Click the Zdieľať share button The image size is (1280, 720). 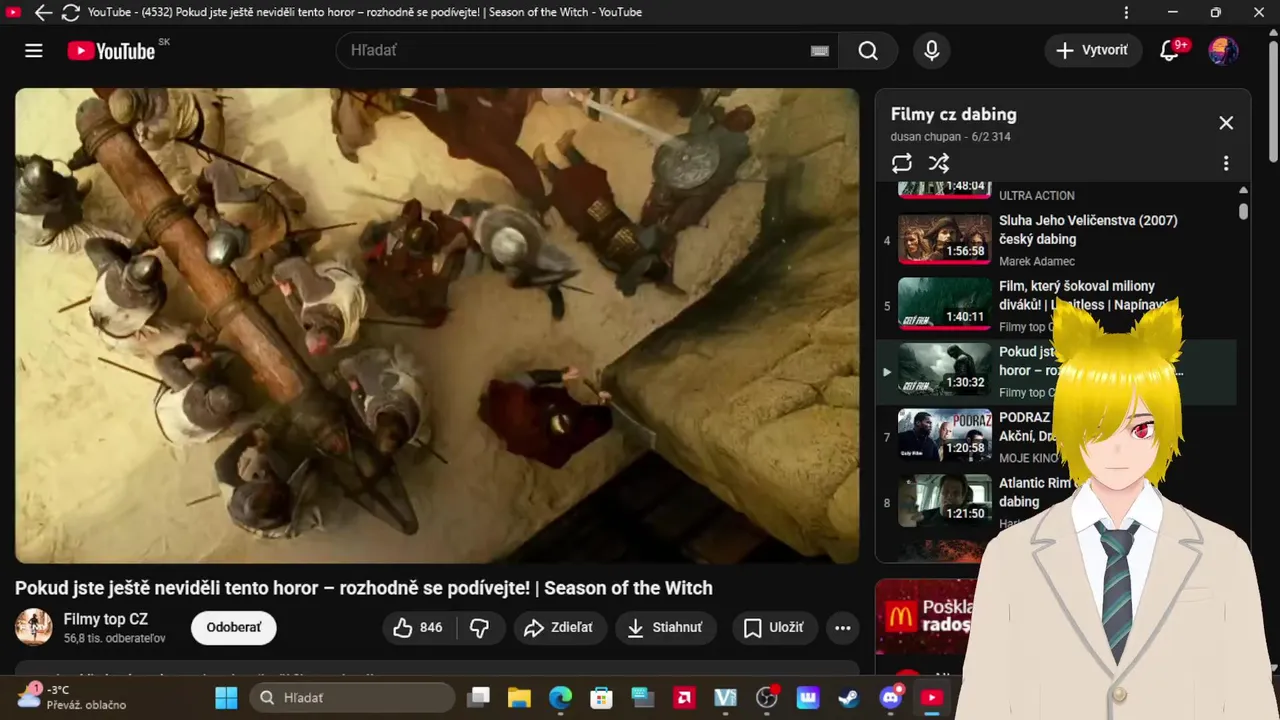click(x=560, y=628)
